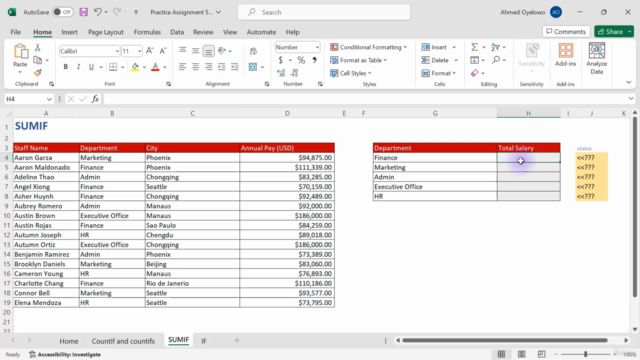Image resolution: width=640 pixels, height=360 pixels.
Task: Add a new sheet with the plus button
Action: (x=237, y=340)
